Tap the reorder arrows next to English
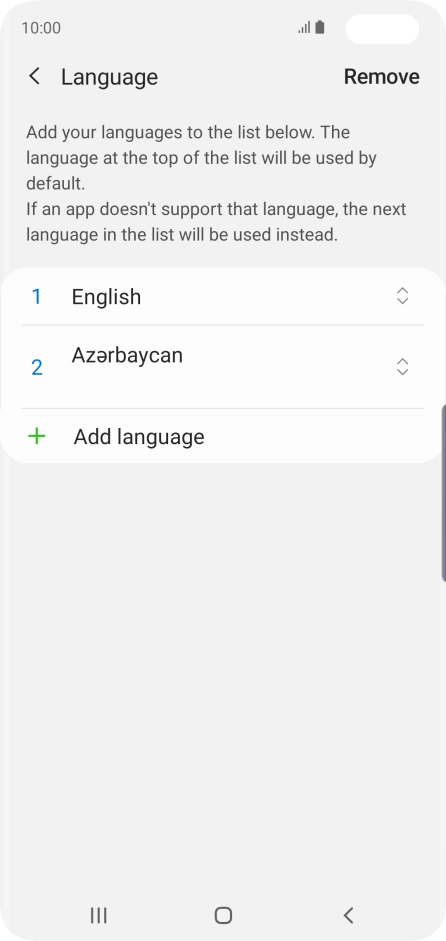446x941 pixels. coord(402,296)
